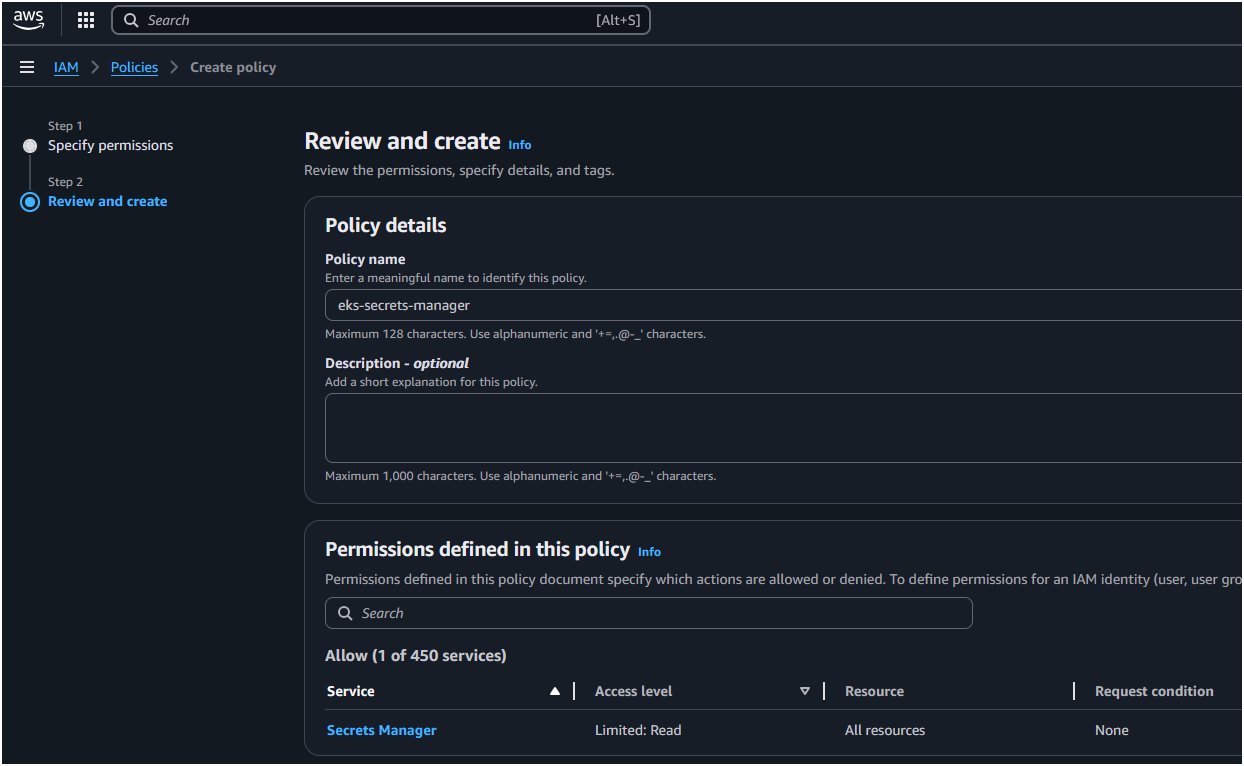This screenshot has width=1244, height=766.
Task: Focus the optional Description text area
Action: [x=780, y=428]
